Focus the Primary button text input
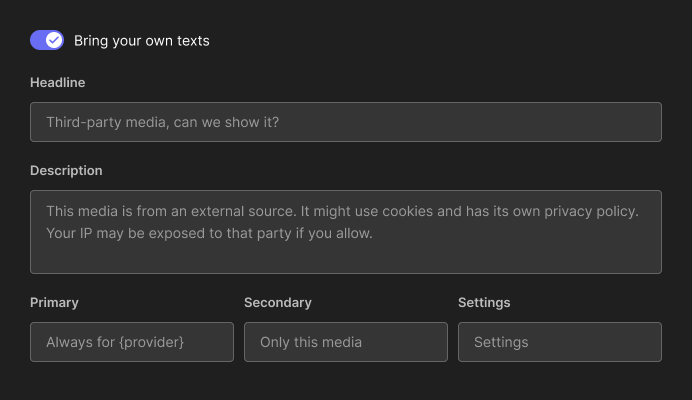The image size is (692, 400). pyautogui.click(x=131, y=342)
